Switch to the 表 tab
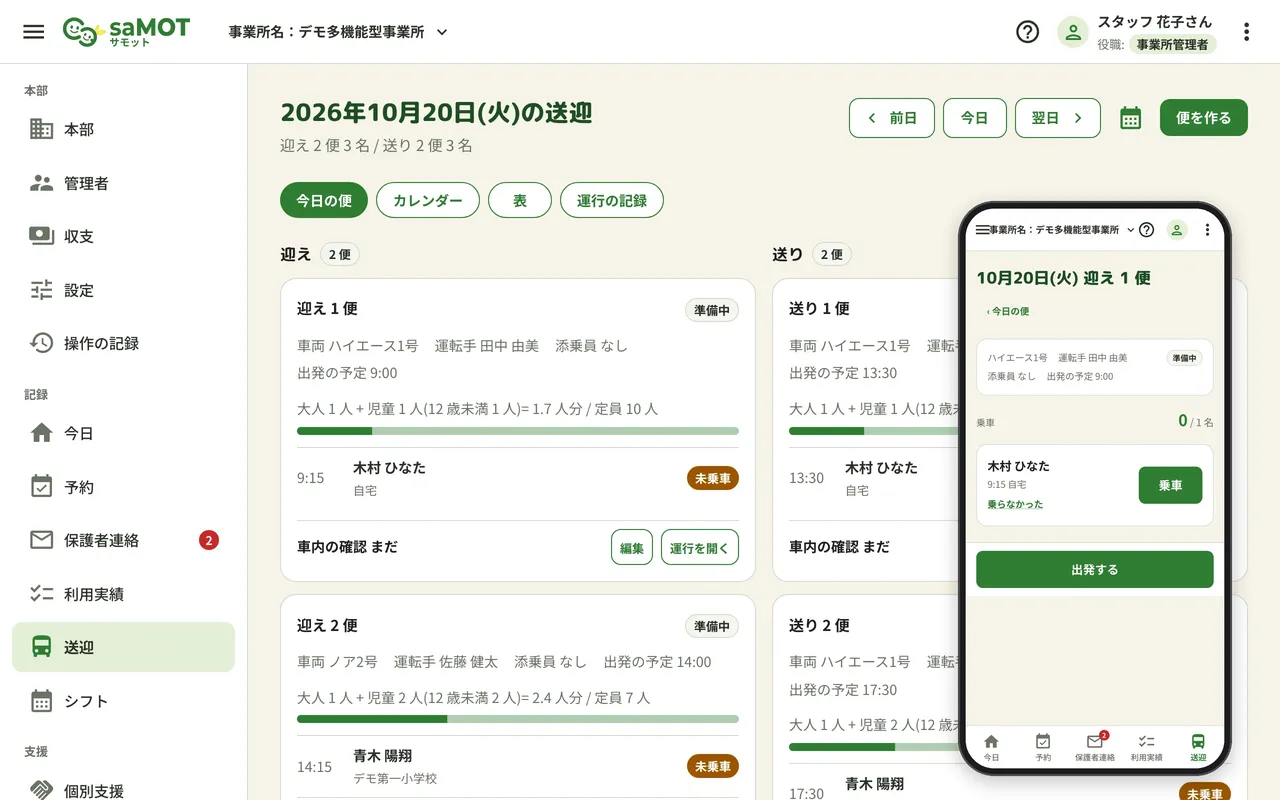The image size is (1280, 800). tap(520, 200)
